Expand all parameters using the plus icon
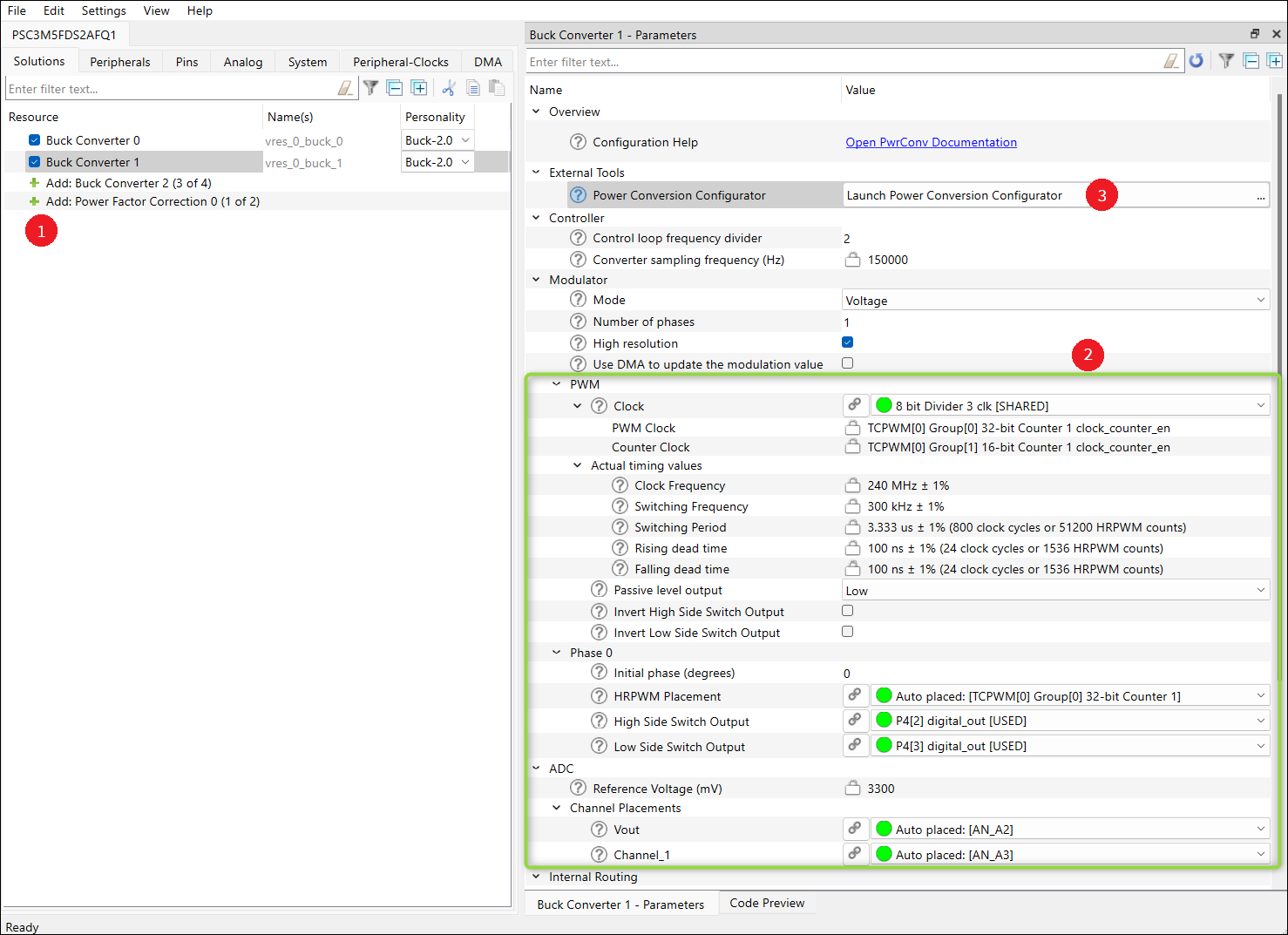This screenshot has height=935, width=1288. 1274,61
